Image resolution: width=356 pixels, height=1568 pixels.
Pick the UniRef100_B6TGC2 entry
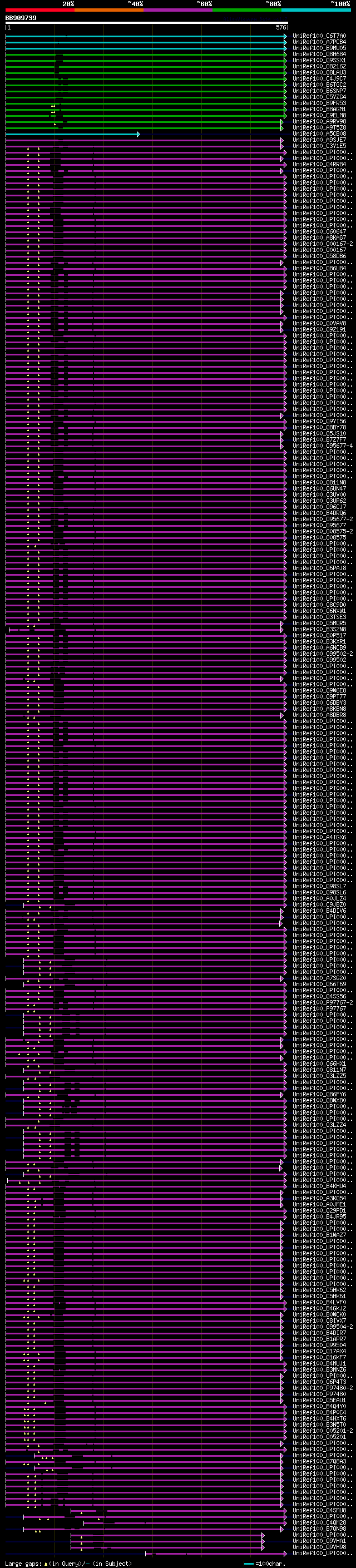click(x=319, y=85)
